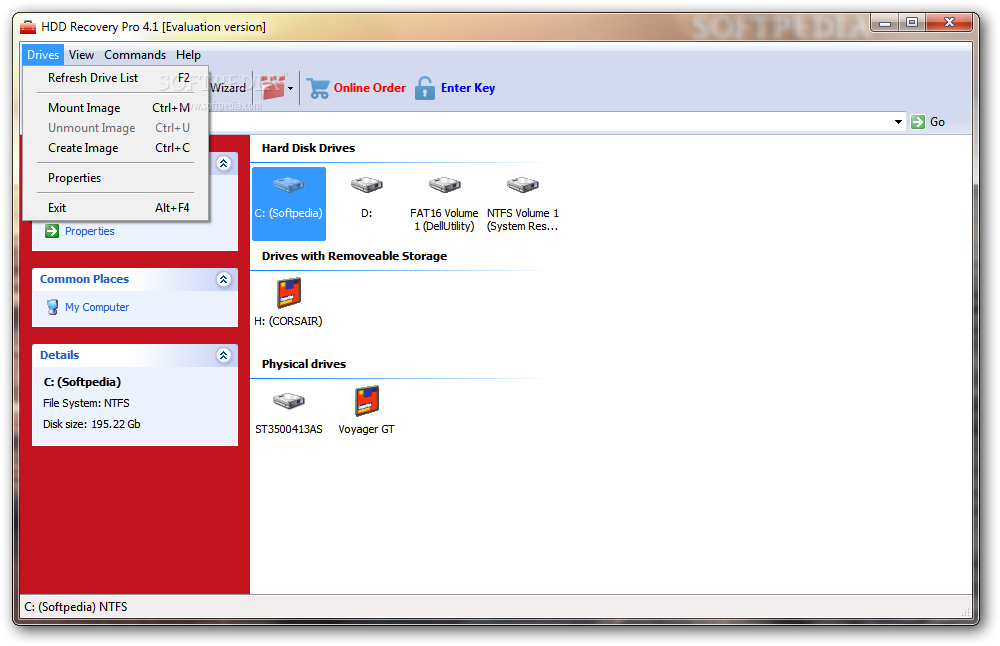Minimize the HDD Recovery Pro window
Viewport: 1000px width, 646px height.
pos(885,23)
